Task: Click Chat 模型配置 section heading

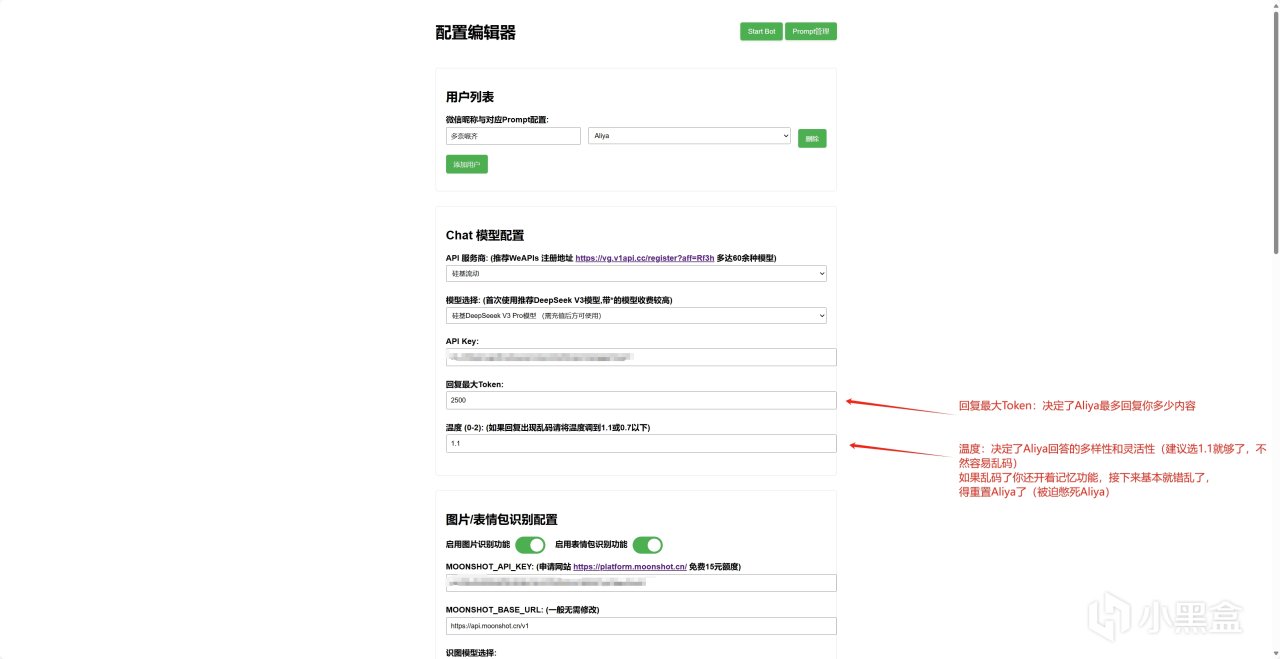Action: 485,236
